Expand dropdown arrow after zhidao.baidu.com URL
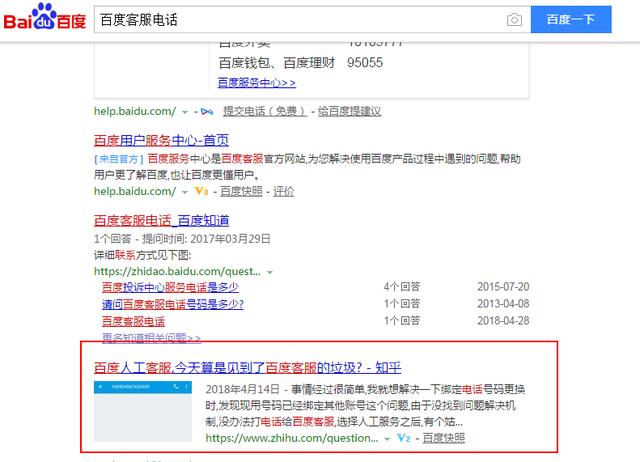Viewport: 640px width, 462px height. click(270, 272)
